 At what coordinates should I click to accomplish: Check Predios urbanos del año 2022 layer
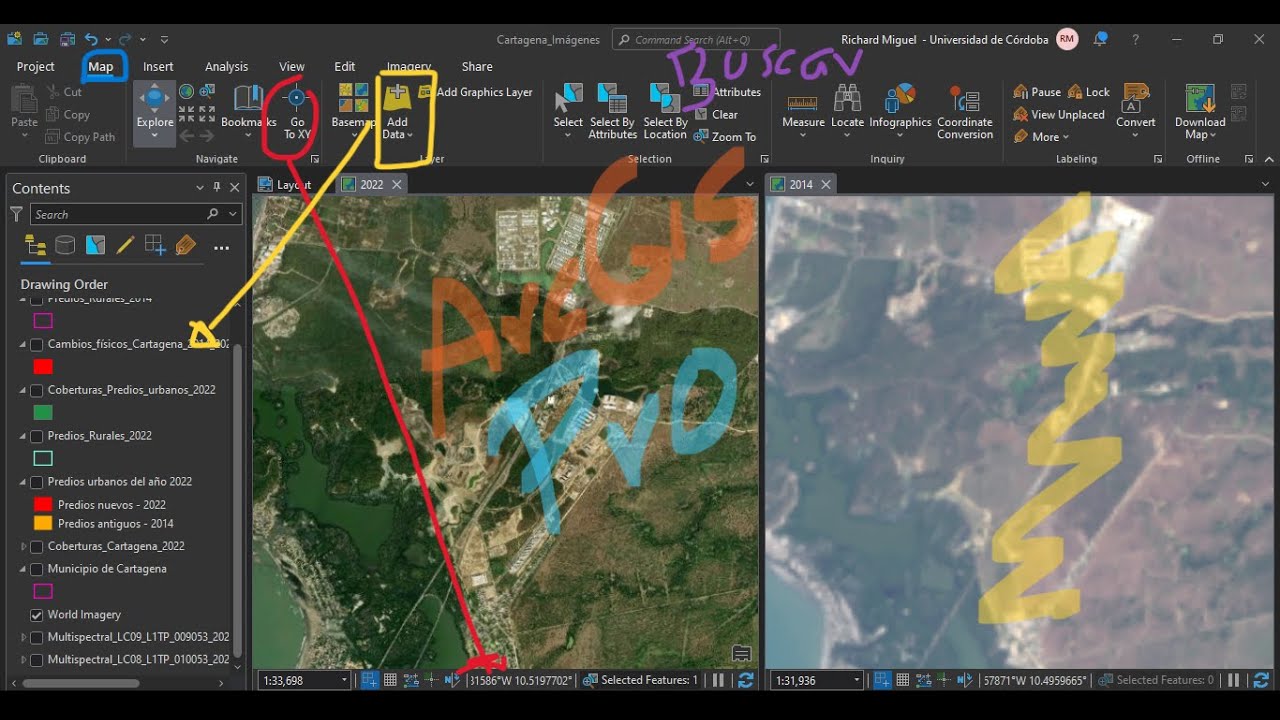point(37,482)
